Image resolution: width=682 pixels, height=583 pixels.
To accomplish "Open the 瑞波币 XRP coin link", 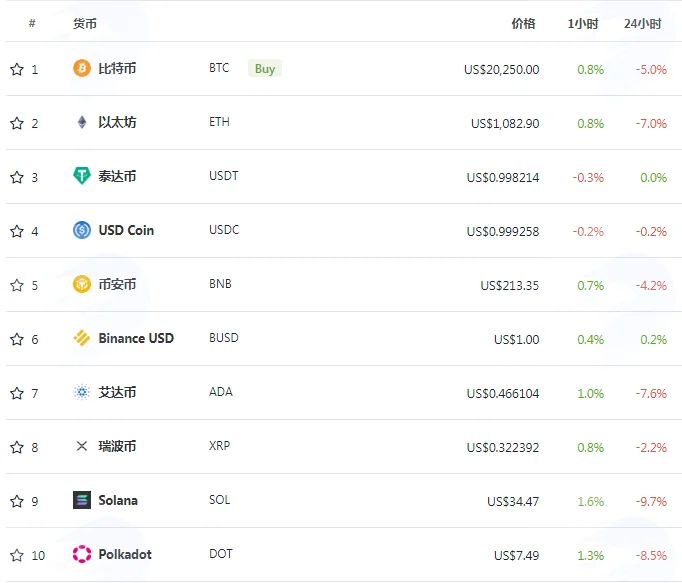I will (117, 446).
